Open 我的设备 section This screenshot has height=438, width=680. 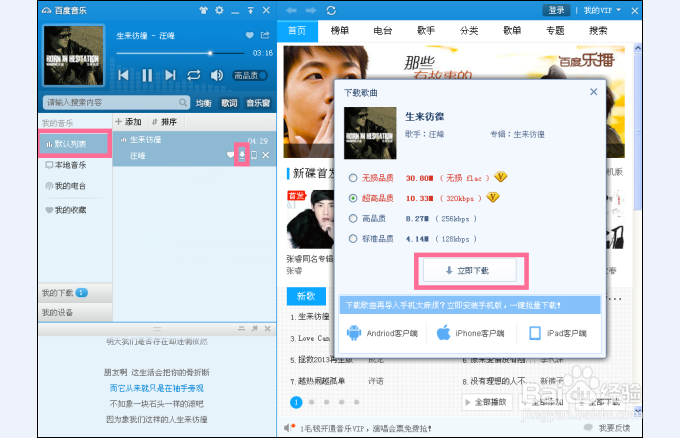click(x=75, y=313)
